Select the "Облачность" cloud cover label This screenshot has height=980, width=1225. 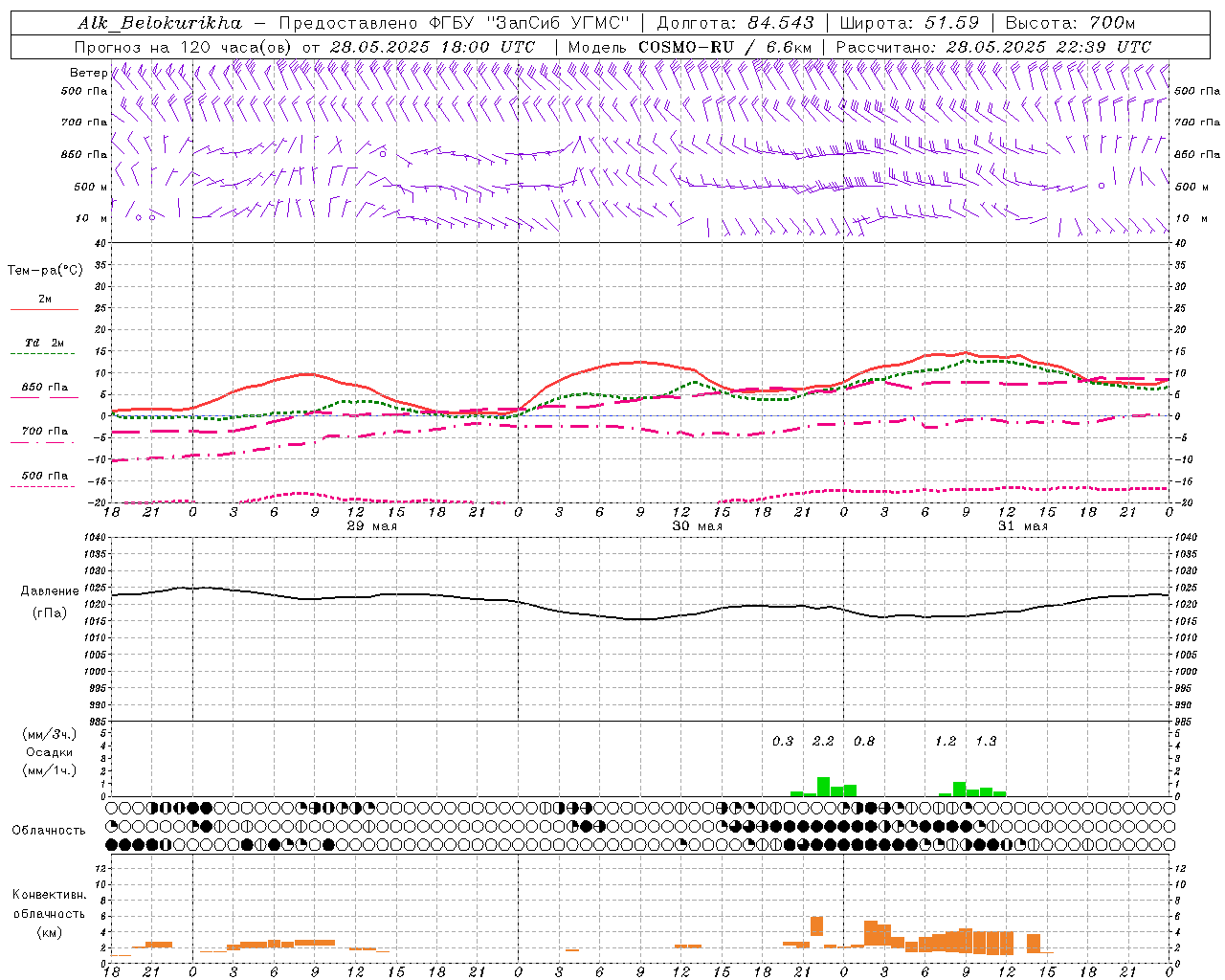(x=49, y=830)
